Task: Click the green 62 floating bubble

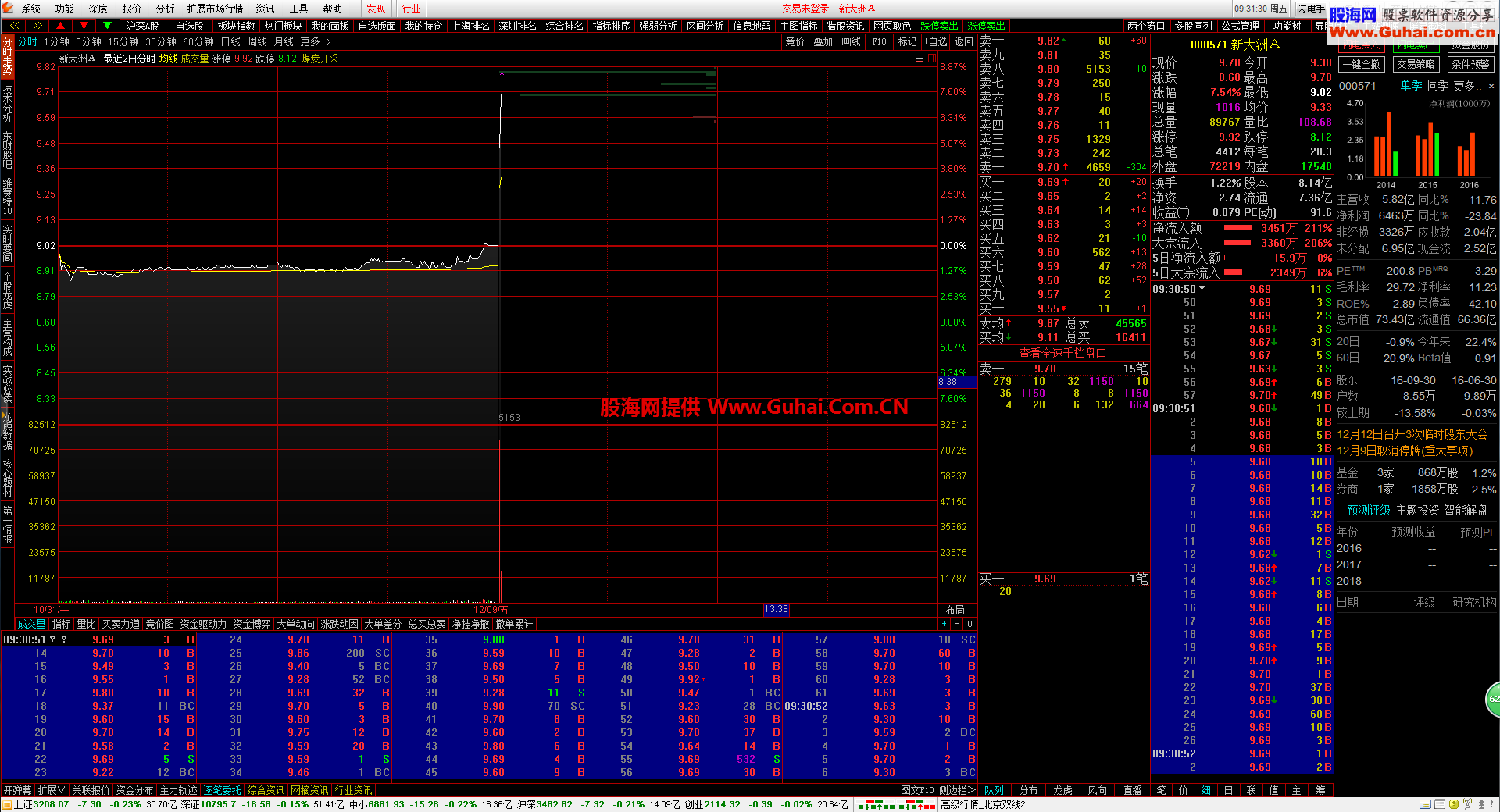Action: click(x=1492, y=699)
